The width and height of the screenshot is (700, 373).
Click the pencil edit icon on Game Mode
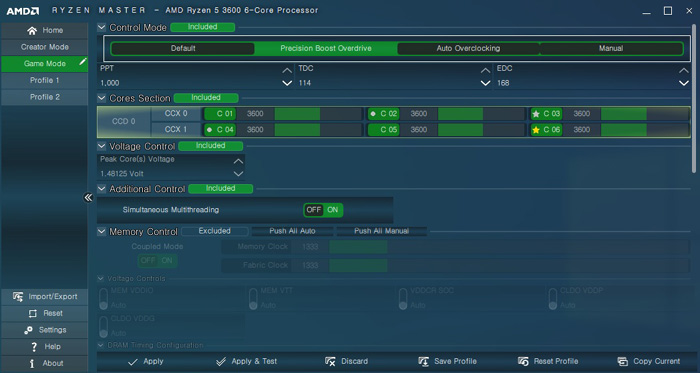coord(83,62)
